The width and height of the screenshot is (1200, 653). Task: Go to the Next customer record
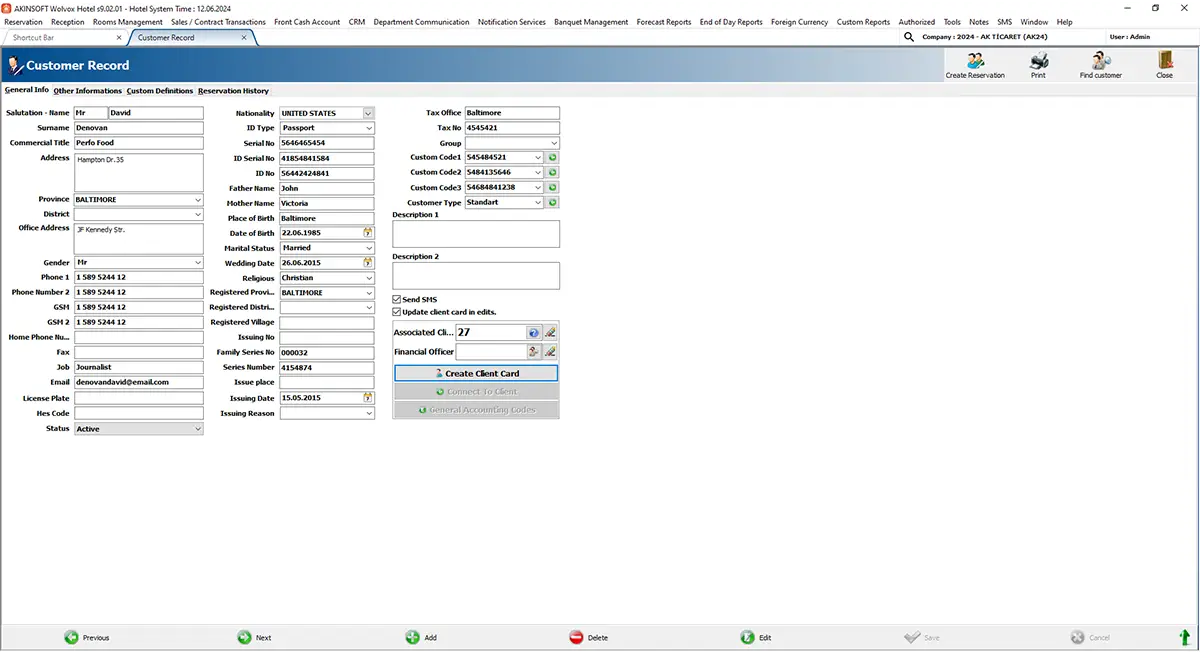254,637
